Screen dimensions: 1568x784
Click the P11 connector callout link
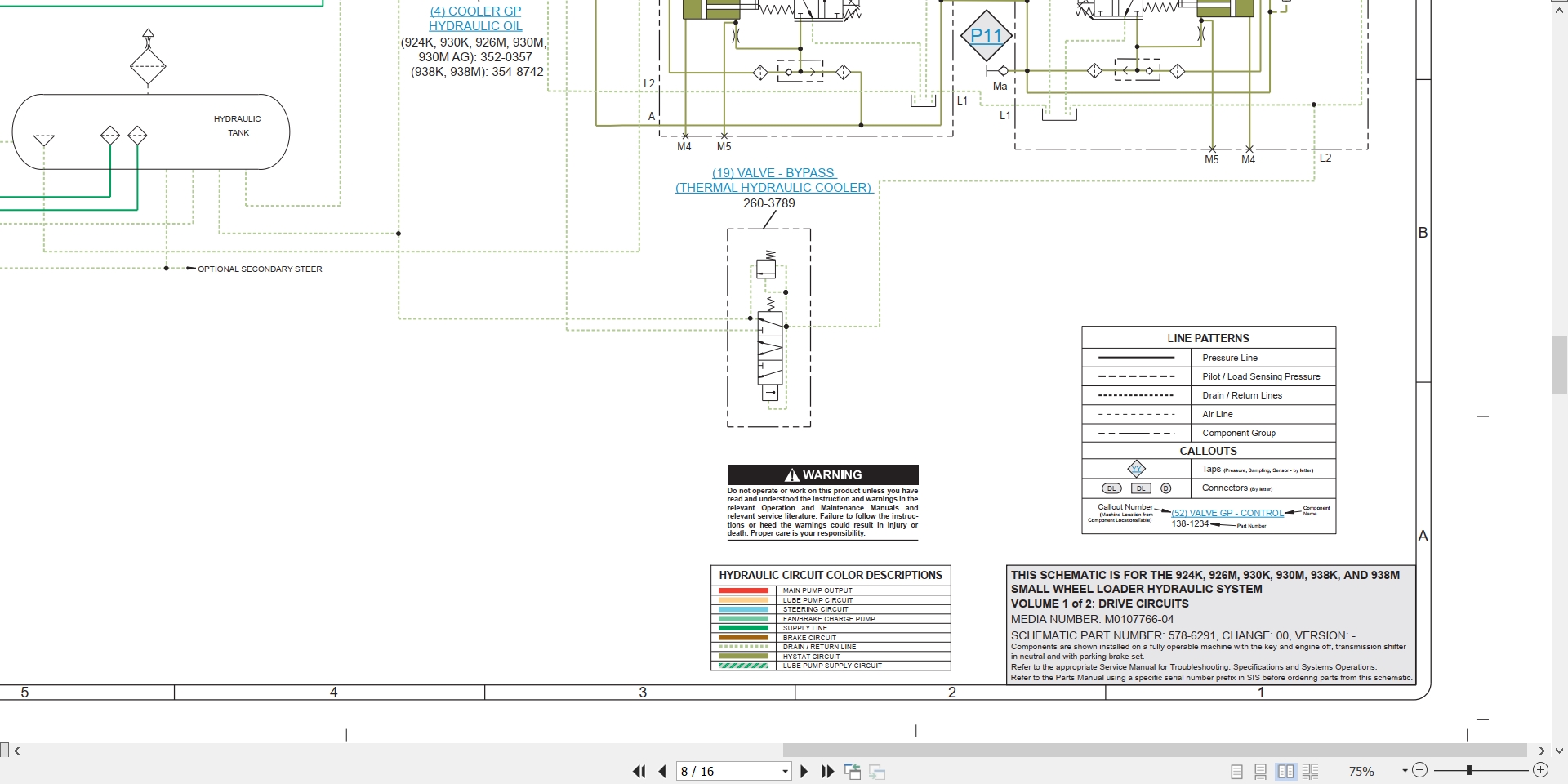[x=986, y=36]
